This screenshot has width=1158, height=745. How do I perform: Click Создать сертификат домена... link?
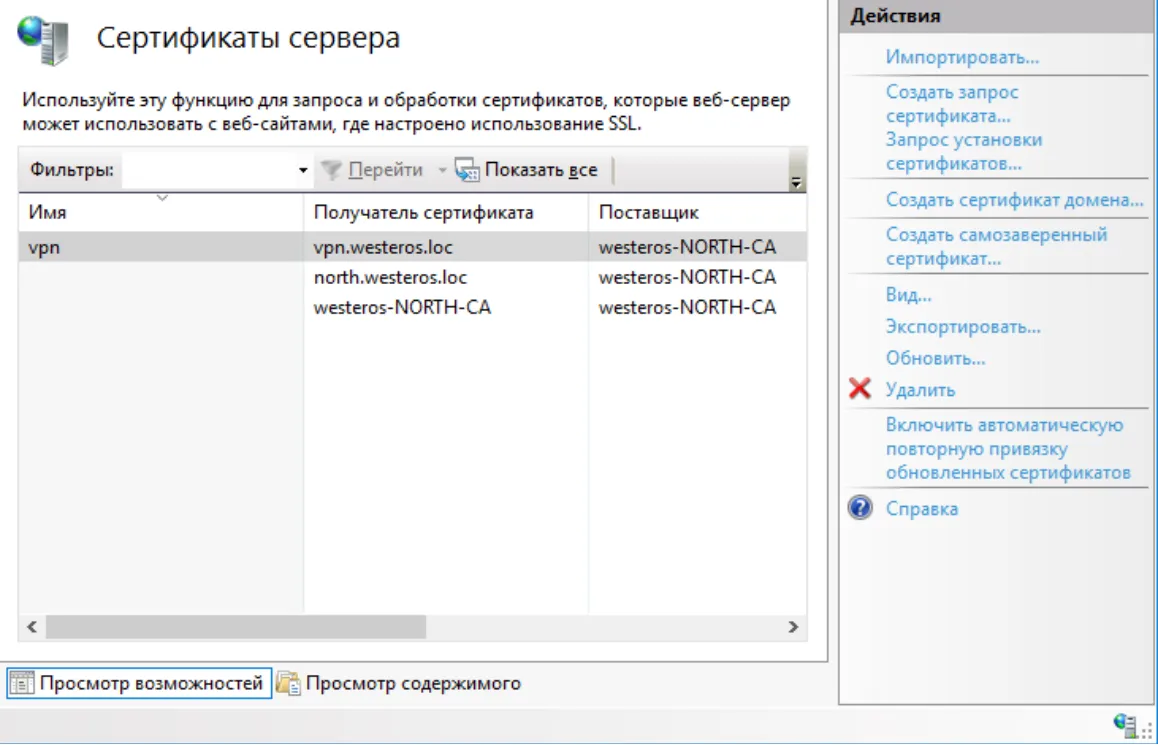point(1015,199)
